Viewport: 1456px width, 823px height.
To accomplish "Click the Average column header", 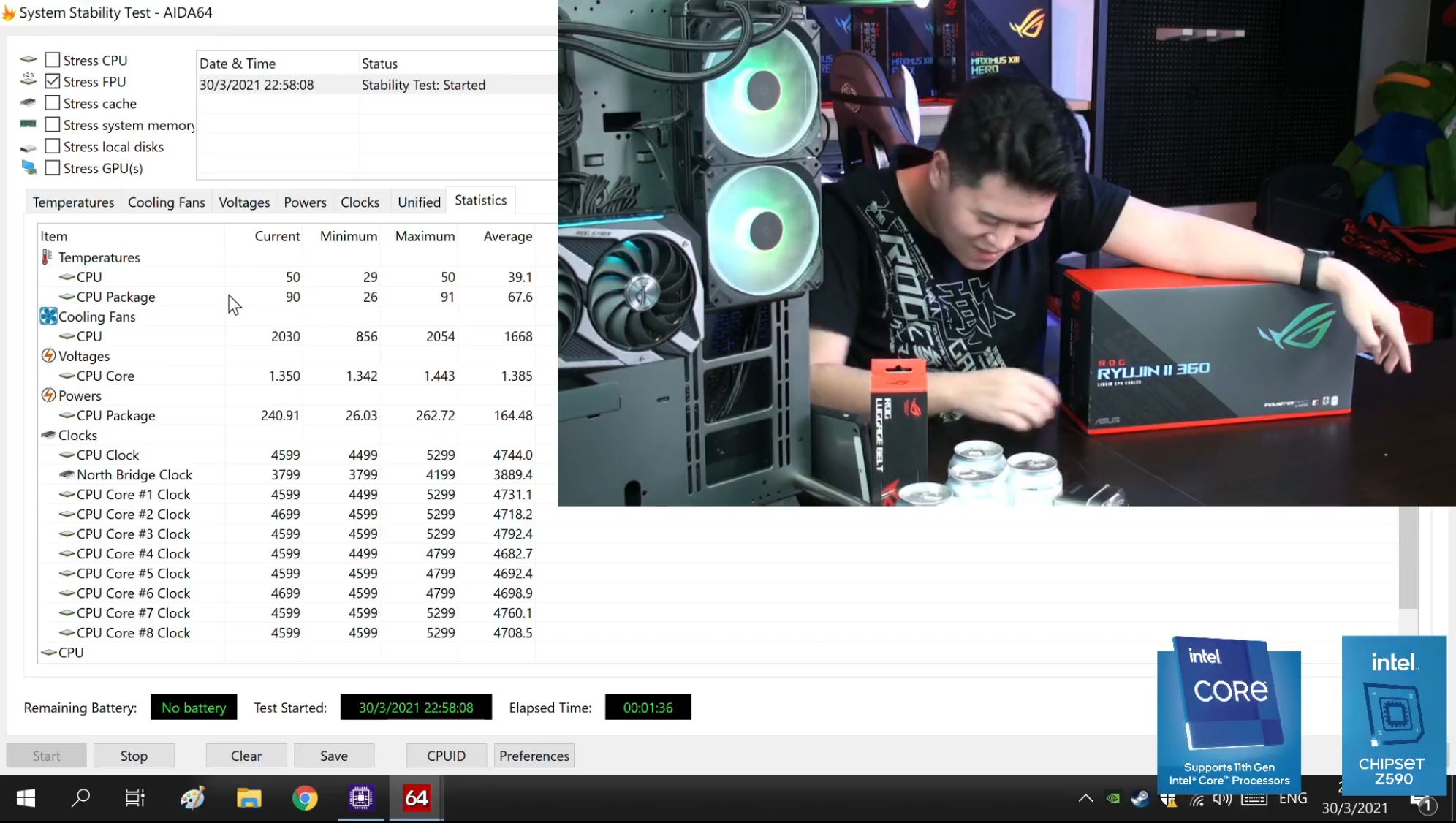I will [507, 236].
